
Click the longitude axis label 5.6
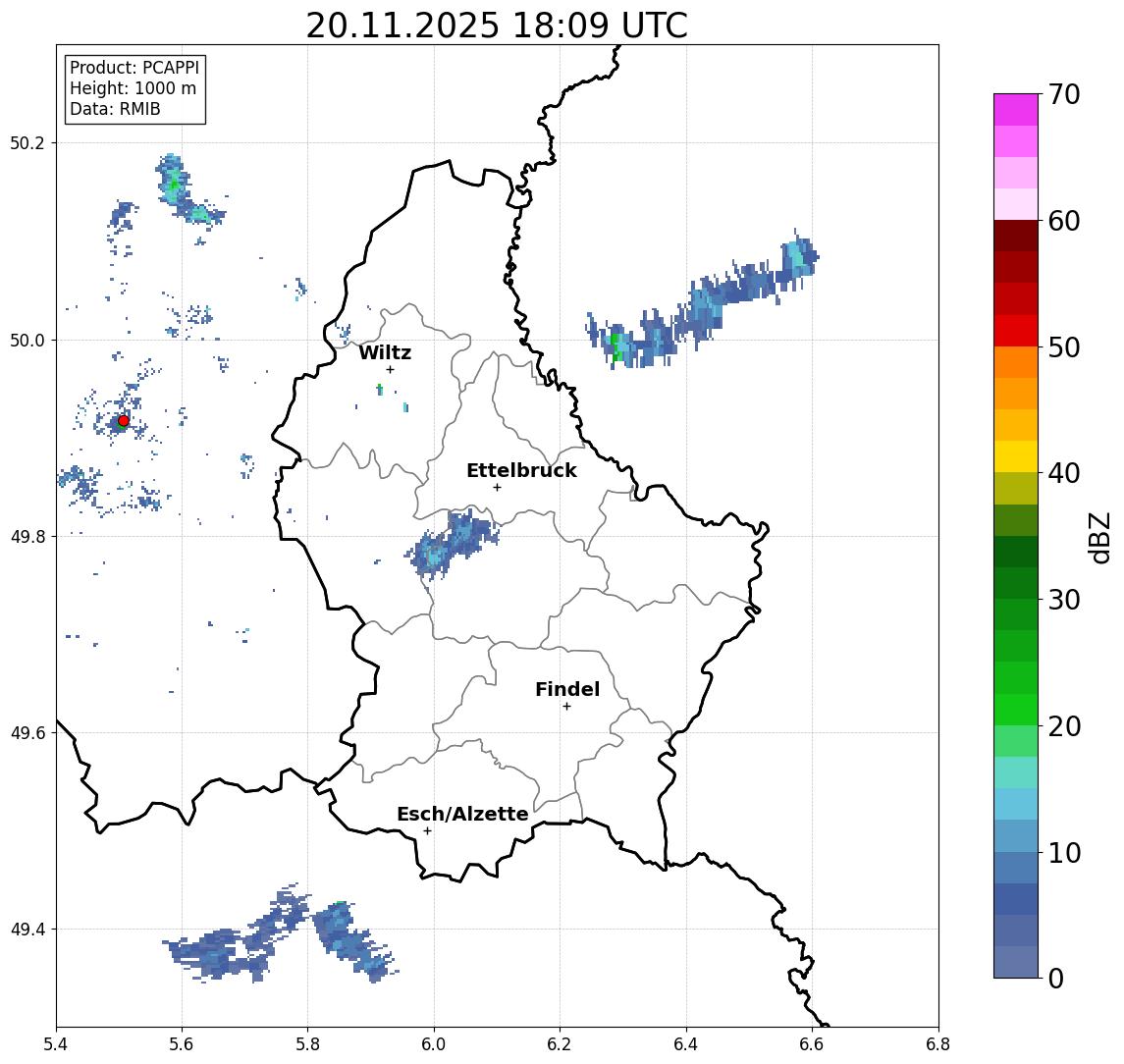182,1044
